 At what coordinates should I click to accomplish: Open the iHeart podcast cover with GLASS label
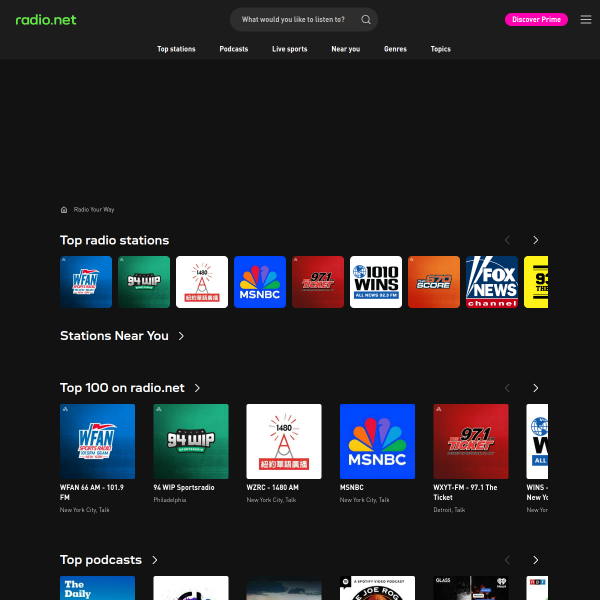pos(471,588)
